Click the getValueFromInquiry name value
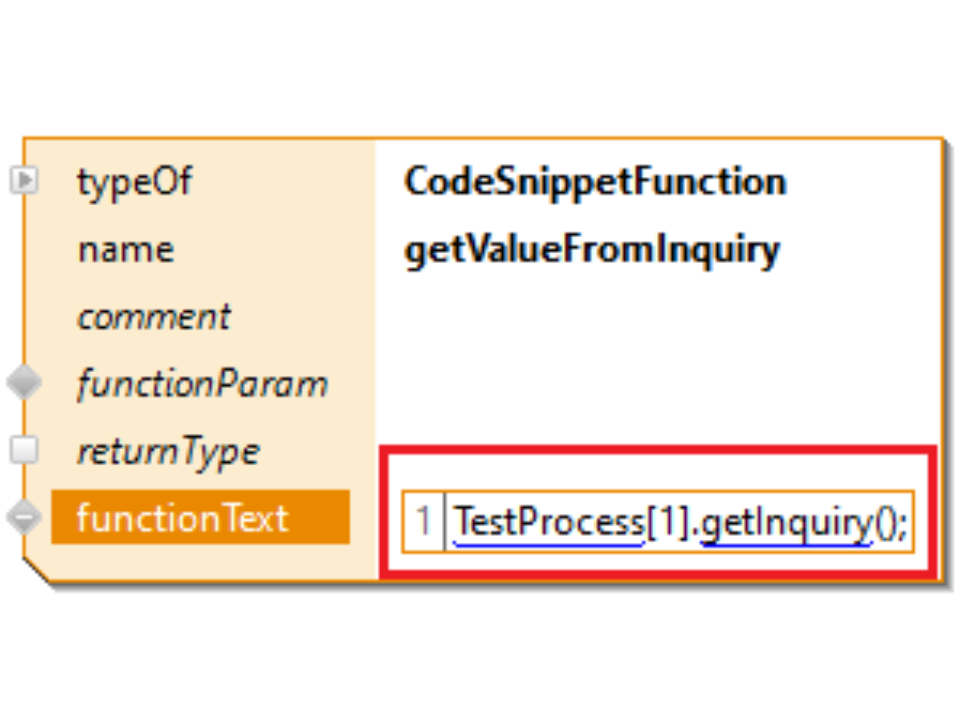The image size is (960, 720). coord(591,249)
